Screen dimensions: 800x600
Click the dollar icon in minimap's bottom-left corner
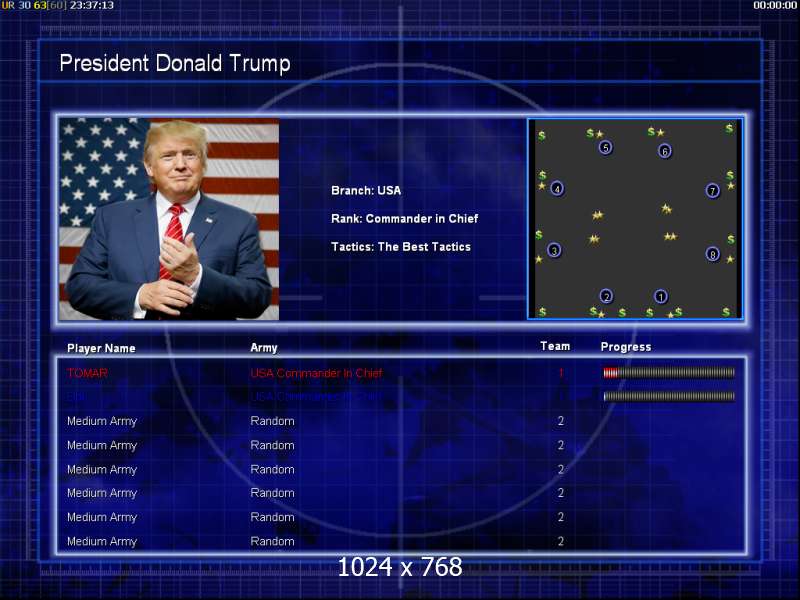point(542,311)
